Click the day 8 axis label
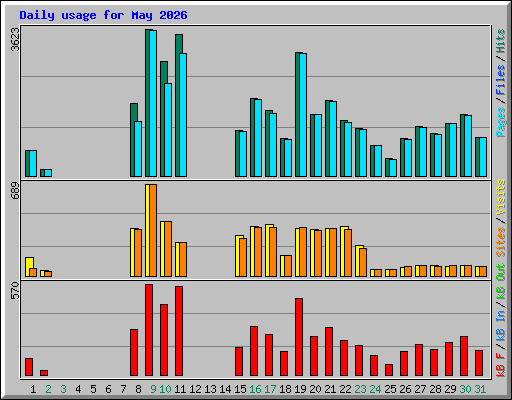512x400 pixels. pos(138,389)
